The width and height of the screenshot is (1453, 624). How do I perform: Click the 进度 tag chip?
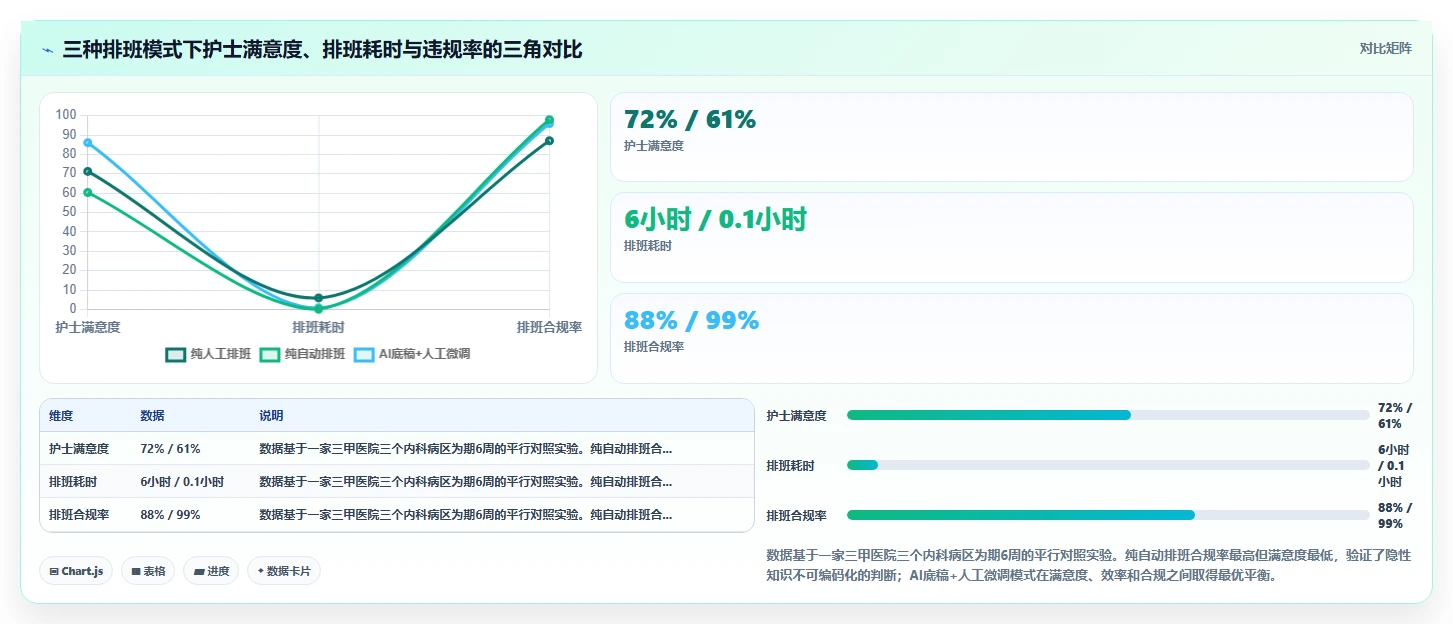pyautogui.click(x=211, y=571)
